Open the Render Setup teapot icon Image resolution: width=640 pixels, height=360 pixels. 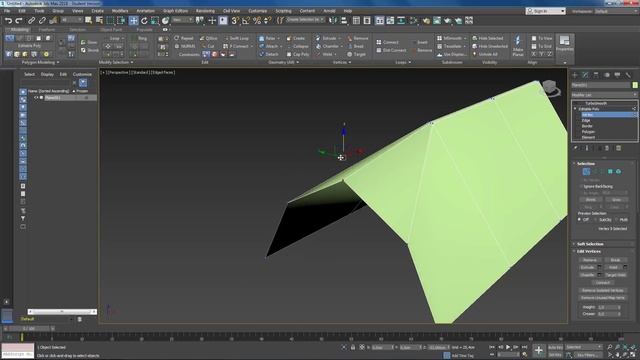(426, 20)
